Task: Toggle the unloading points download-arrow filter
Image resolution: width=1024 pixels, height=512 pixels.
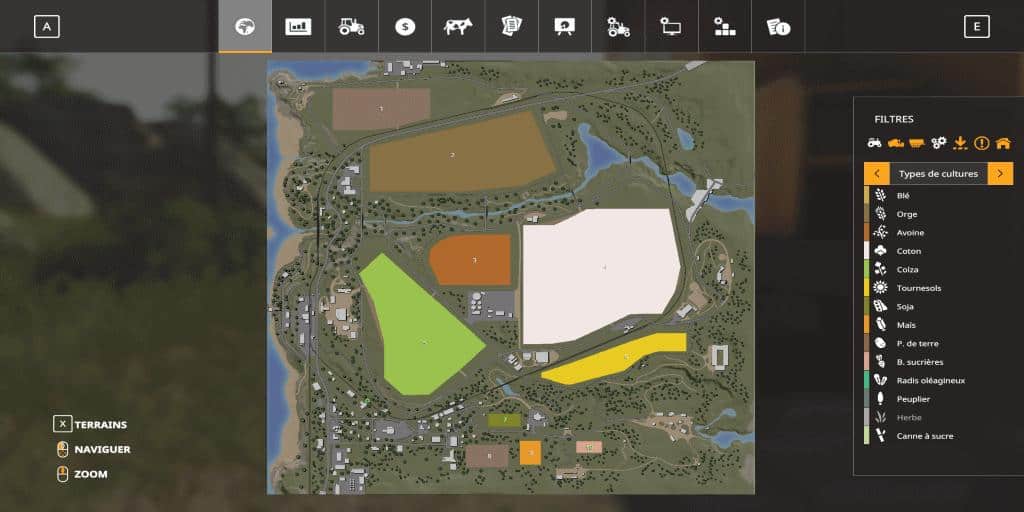Action: click(960, 143)
